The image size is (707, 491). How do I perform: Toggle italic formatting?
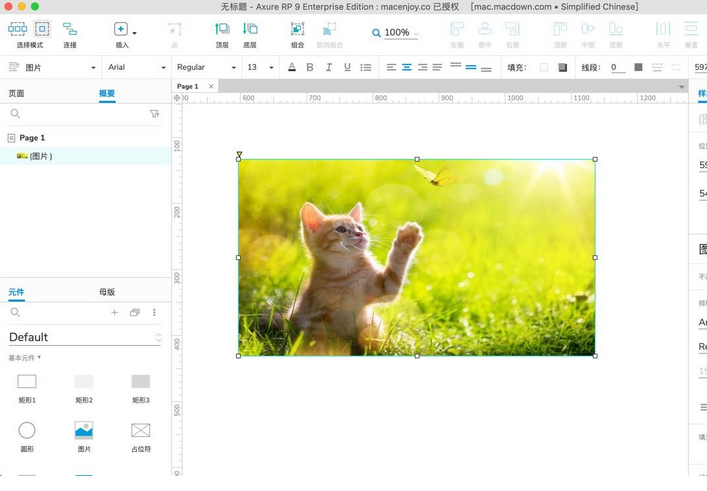click(329, 68)
